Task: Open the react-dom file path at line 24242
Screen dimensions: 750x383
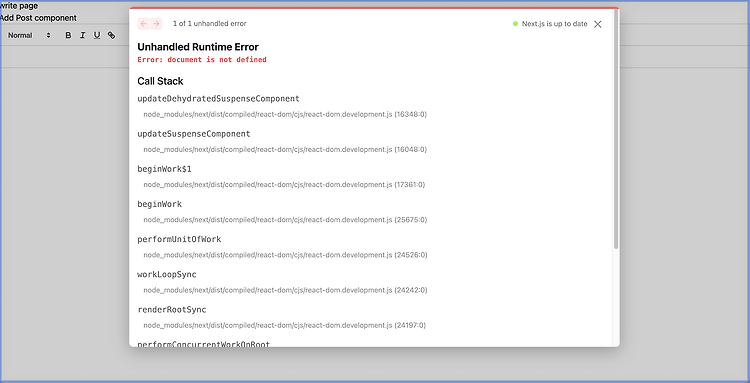Action: coord(285,290)
